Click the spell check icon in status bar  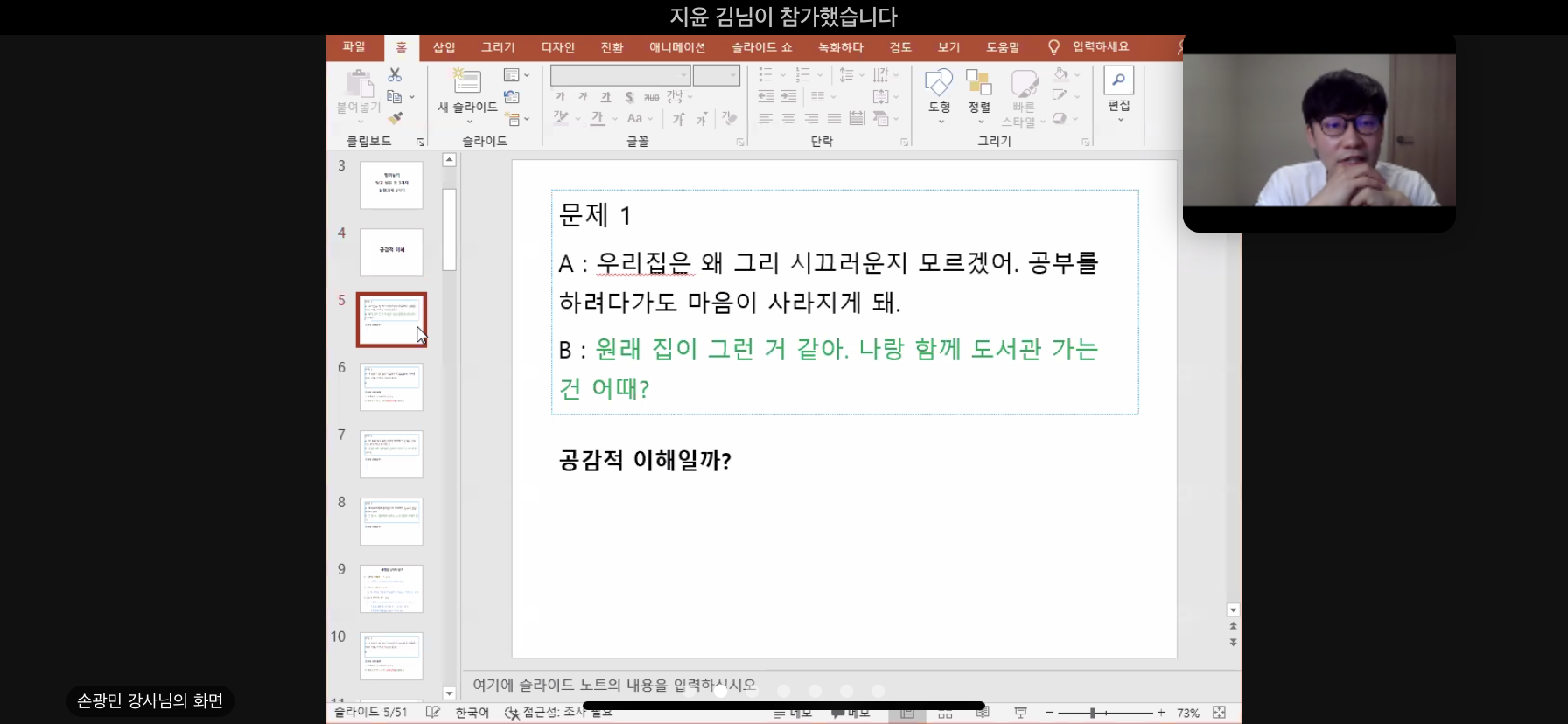pos(432,713)
